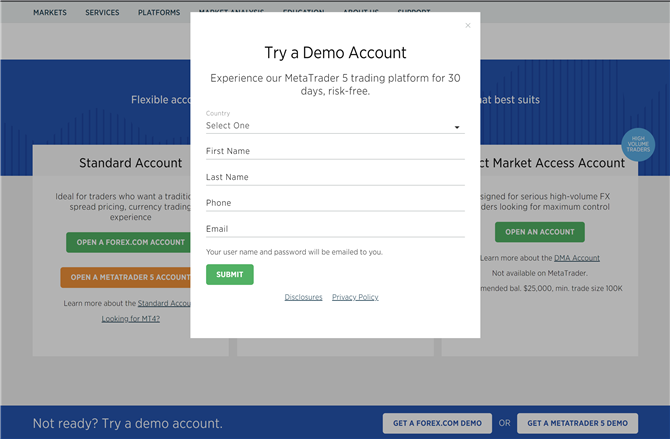Screen dimensions: 670x439
Task: Open the Standard Account learn more link
Action: coord(164,303)
